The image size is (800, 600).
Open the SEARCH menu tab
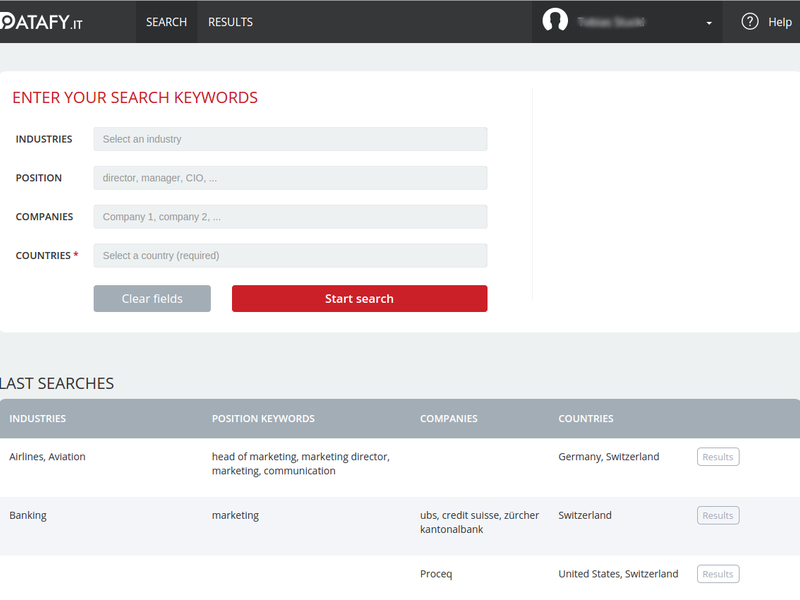click(x=166, y=22)
